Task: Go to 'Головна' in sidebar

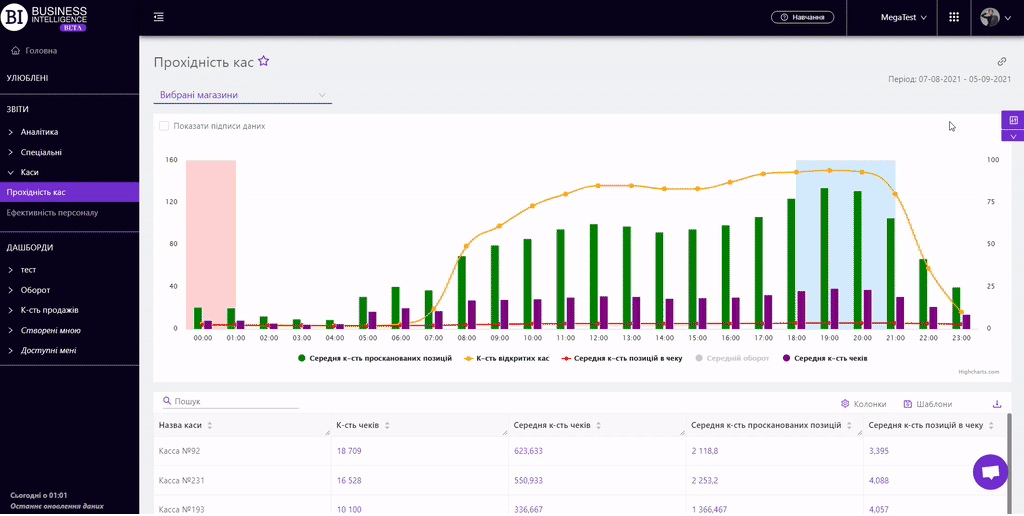Action: 40,50
